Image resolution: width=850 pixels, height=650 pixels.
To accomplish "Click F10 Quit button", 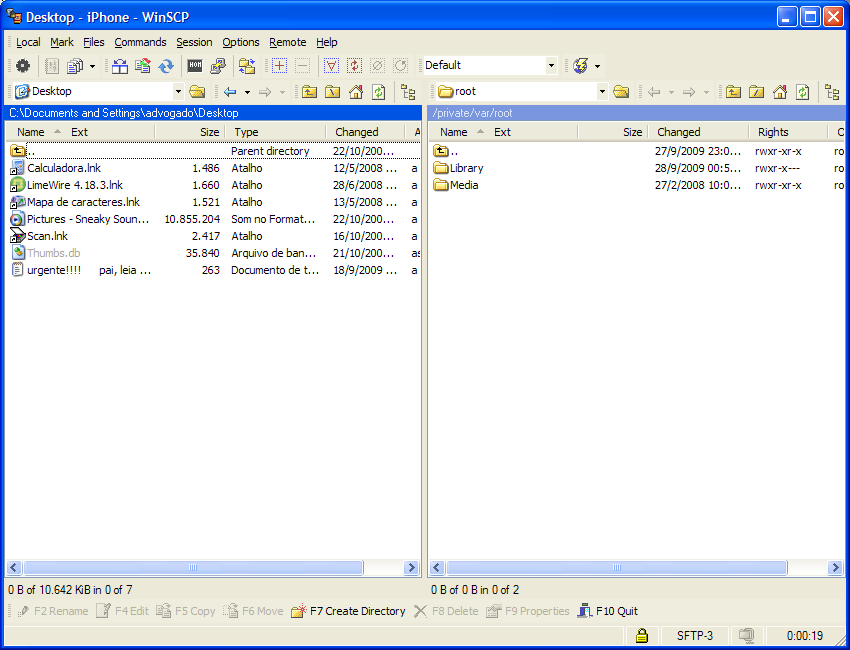I will pos(608,612).
